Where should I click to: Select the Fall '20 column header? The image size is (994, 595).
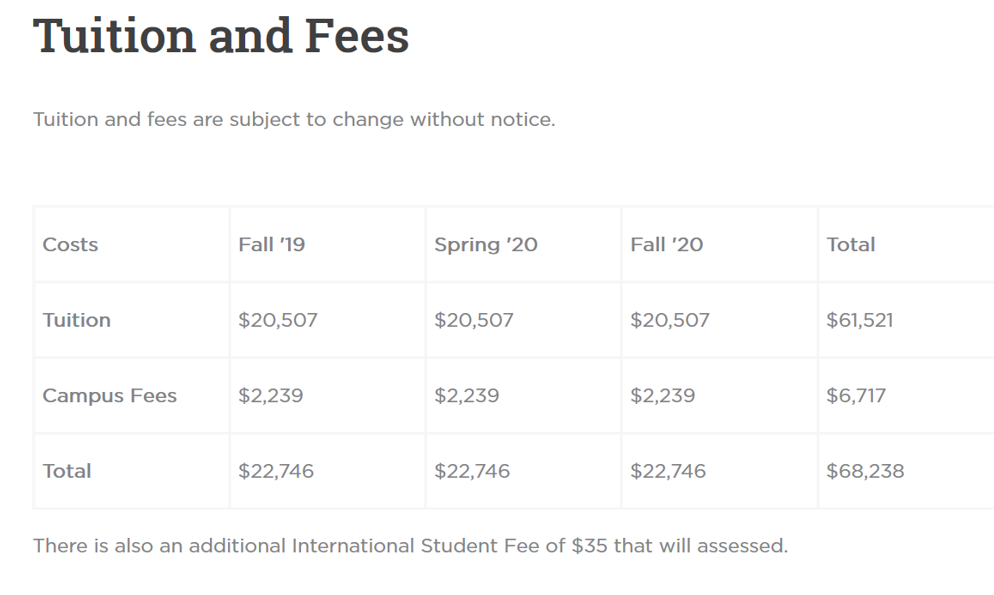(667, 245)
